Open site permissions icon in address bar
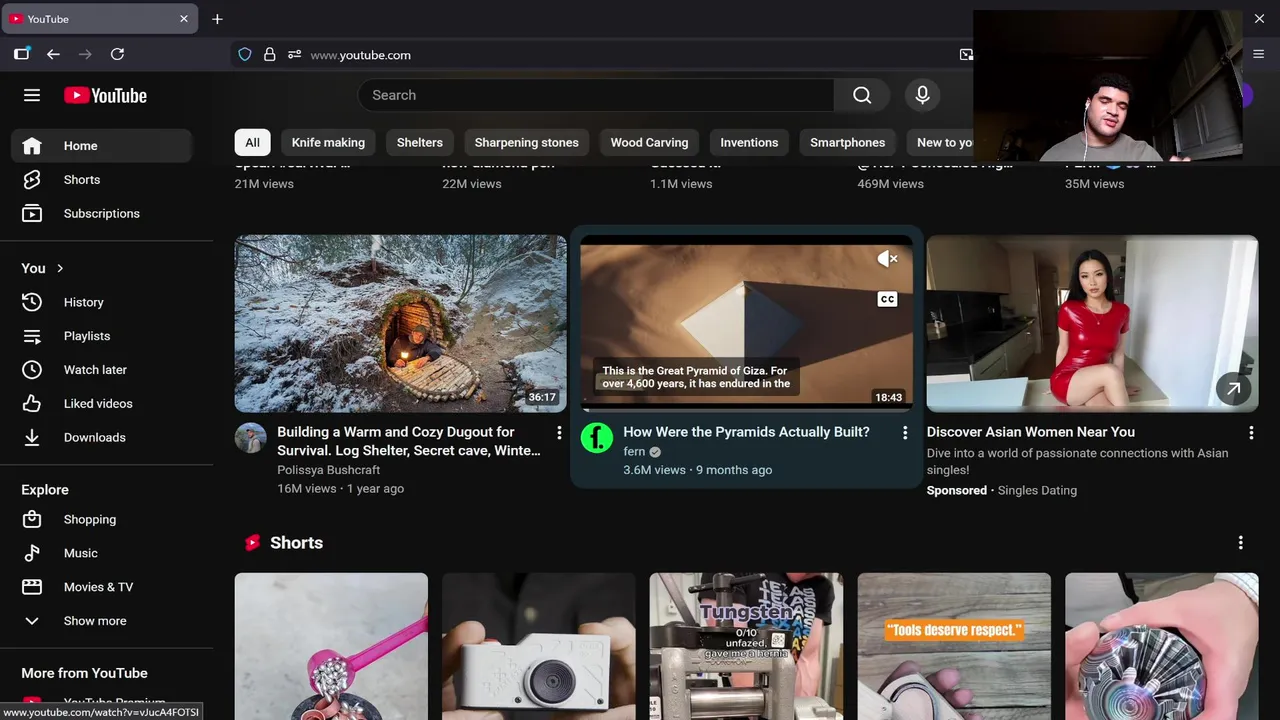Image resolution: width=1280 pixels, height=720 pixels. click(x=294, y=54)
